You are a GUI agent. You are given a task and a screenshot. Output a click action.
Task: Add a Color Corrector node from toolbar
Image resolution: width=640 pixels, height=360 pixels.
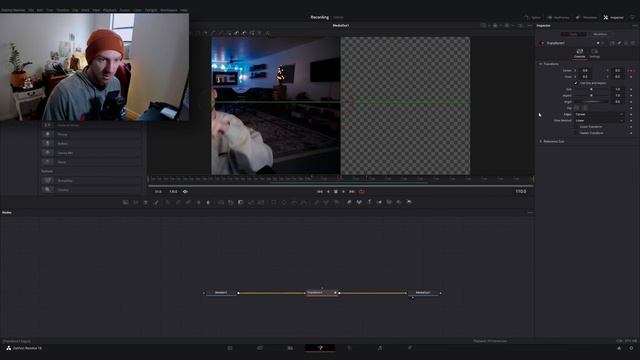click(167, 202)
